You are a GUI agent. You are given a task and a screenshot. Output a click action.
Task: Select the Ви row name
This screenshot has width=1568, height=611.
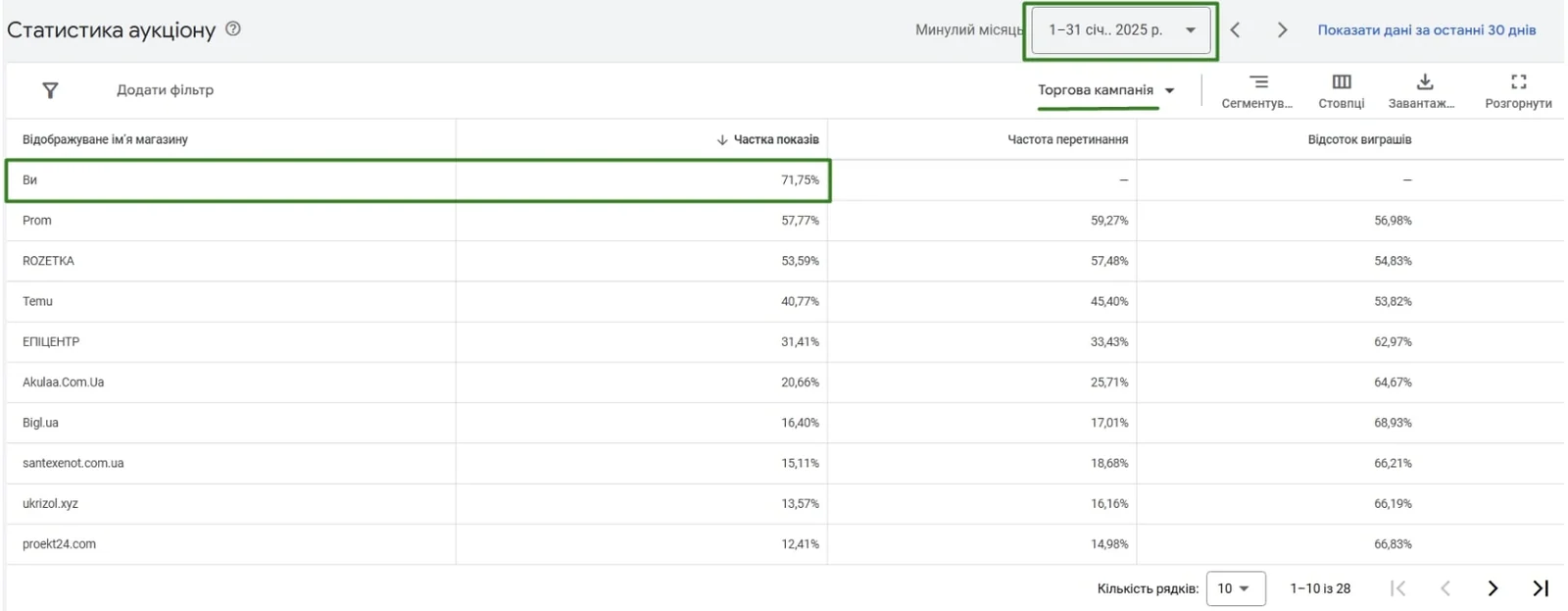[x=29, y=180]
